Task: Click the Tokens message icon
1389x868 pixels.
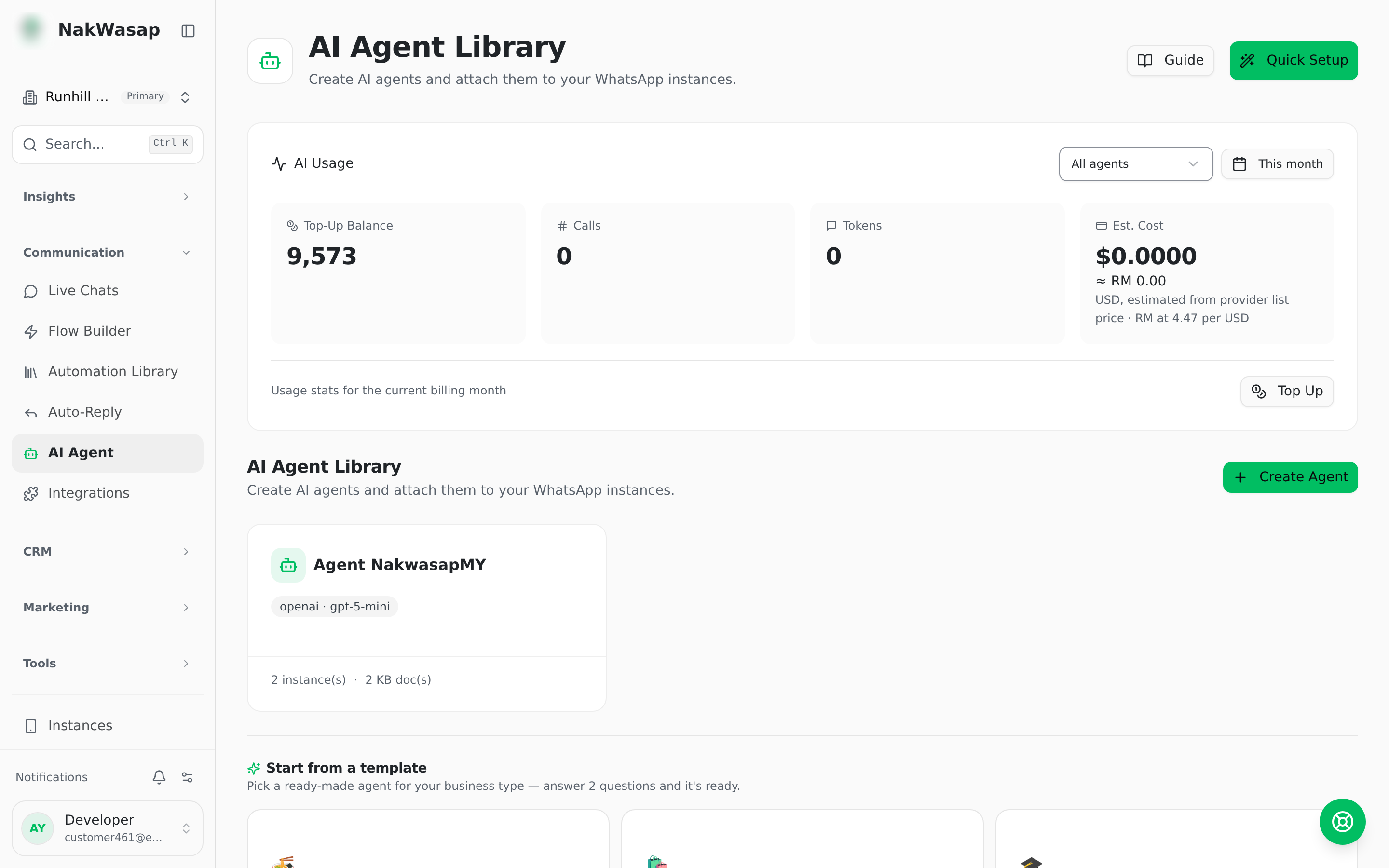Action: pos(831,226)
